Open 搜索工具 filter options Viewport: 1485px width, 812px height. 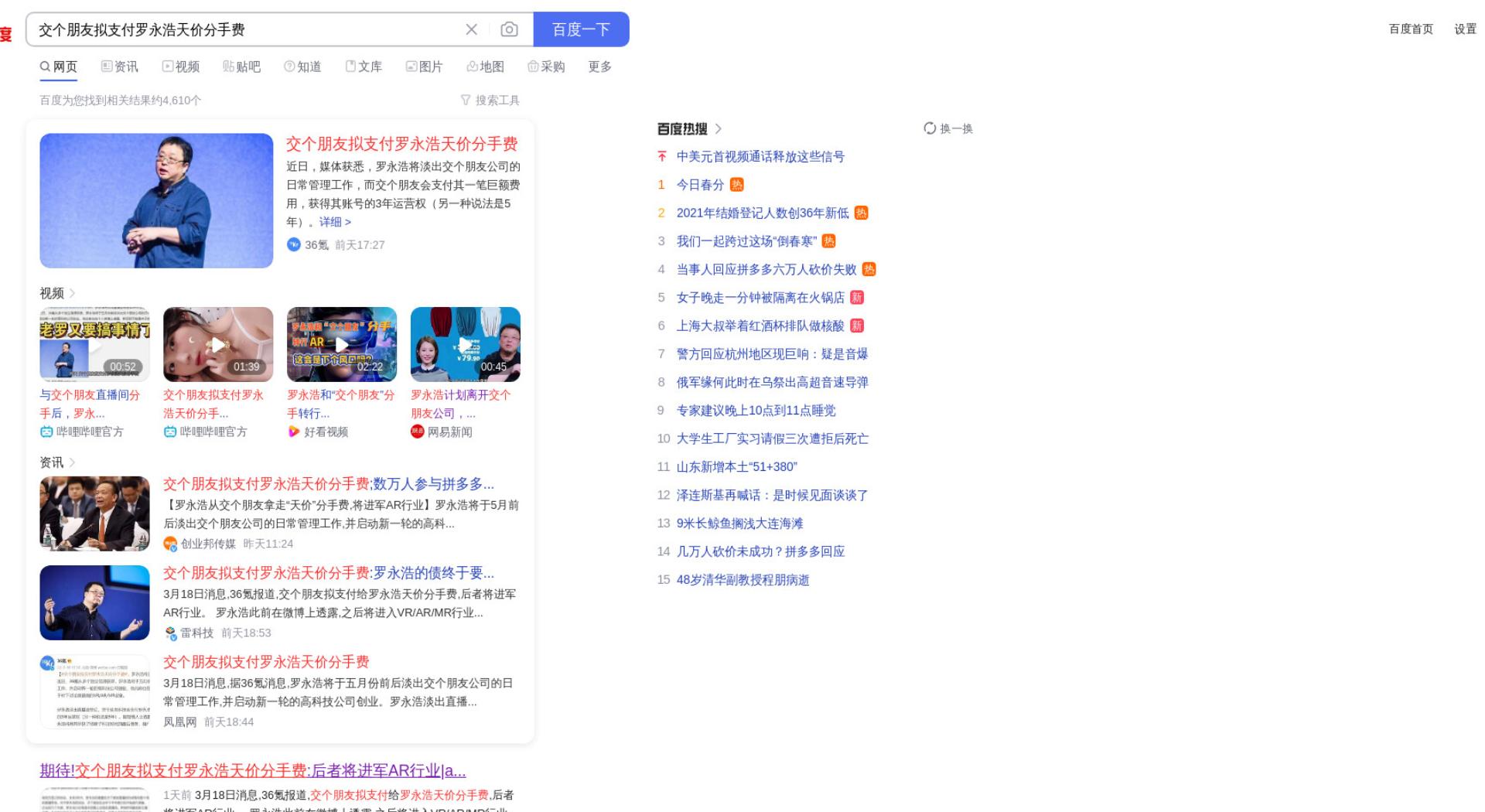click(x=490, y=101)
